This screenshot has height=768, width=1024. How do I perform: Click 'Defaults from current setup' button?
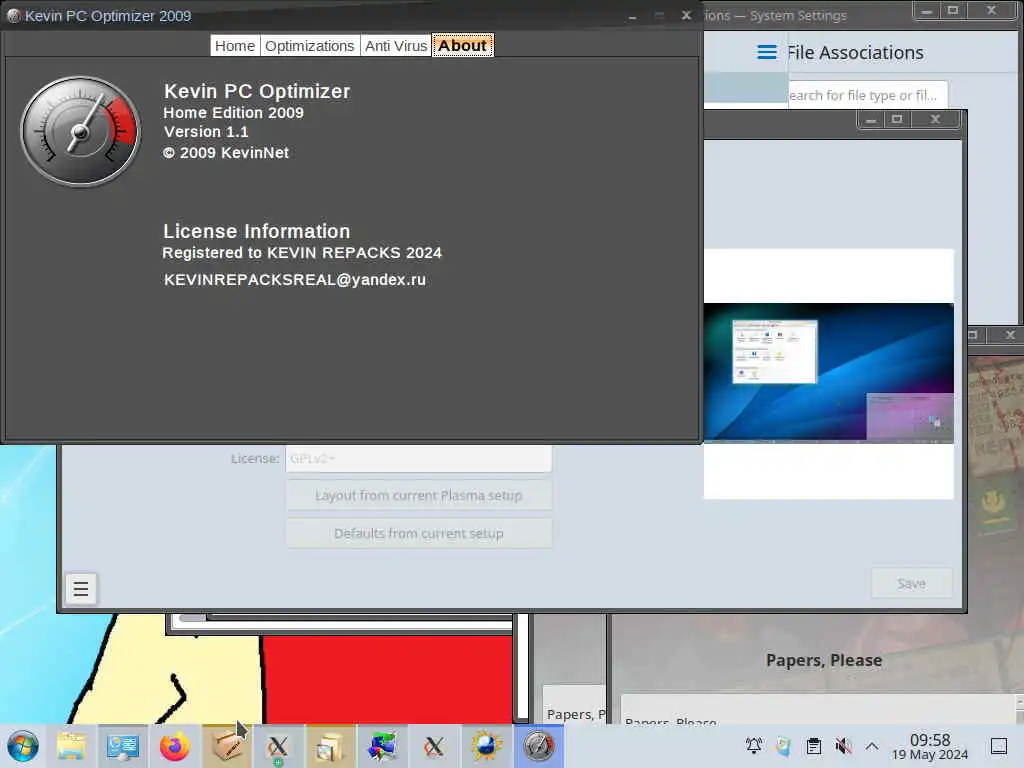click(419, 534)
